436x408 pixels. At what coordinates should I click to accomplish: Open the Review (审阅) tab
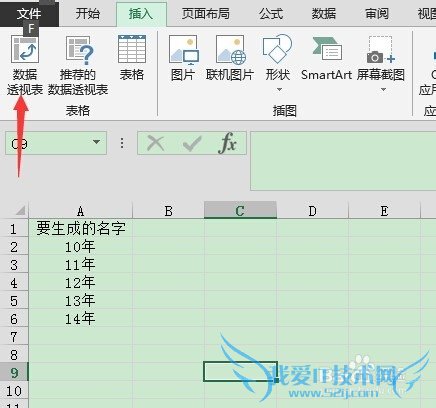pos(377,14)
